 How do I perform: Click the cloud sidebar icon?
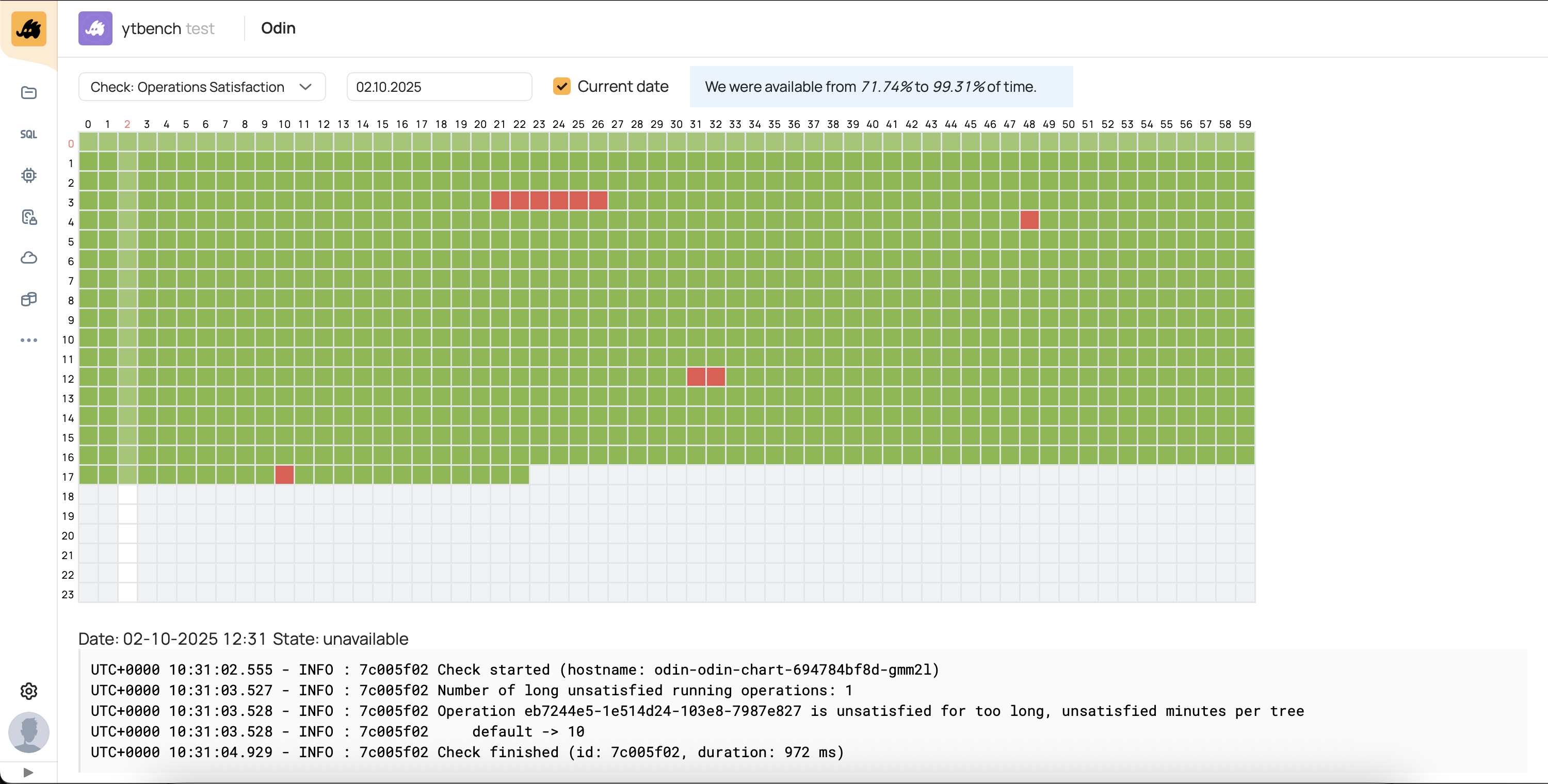tap(28, 258)
